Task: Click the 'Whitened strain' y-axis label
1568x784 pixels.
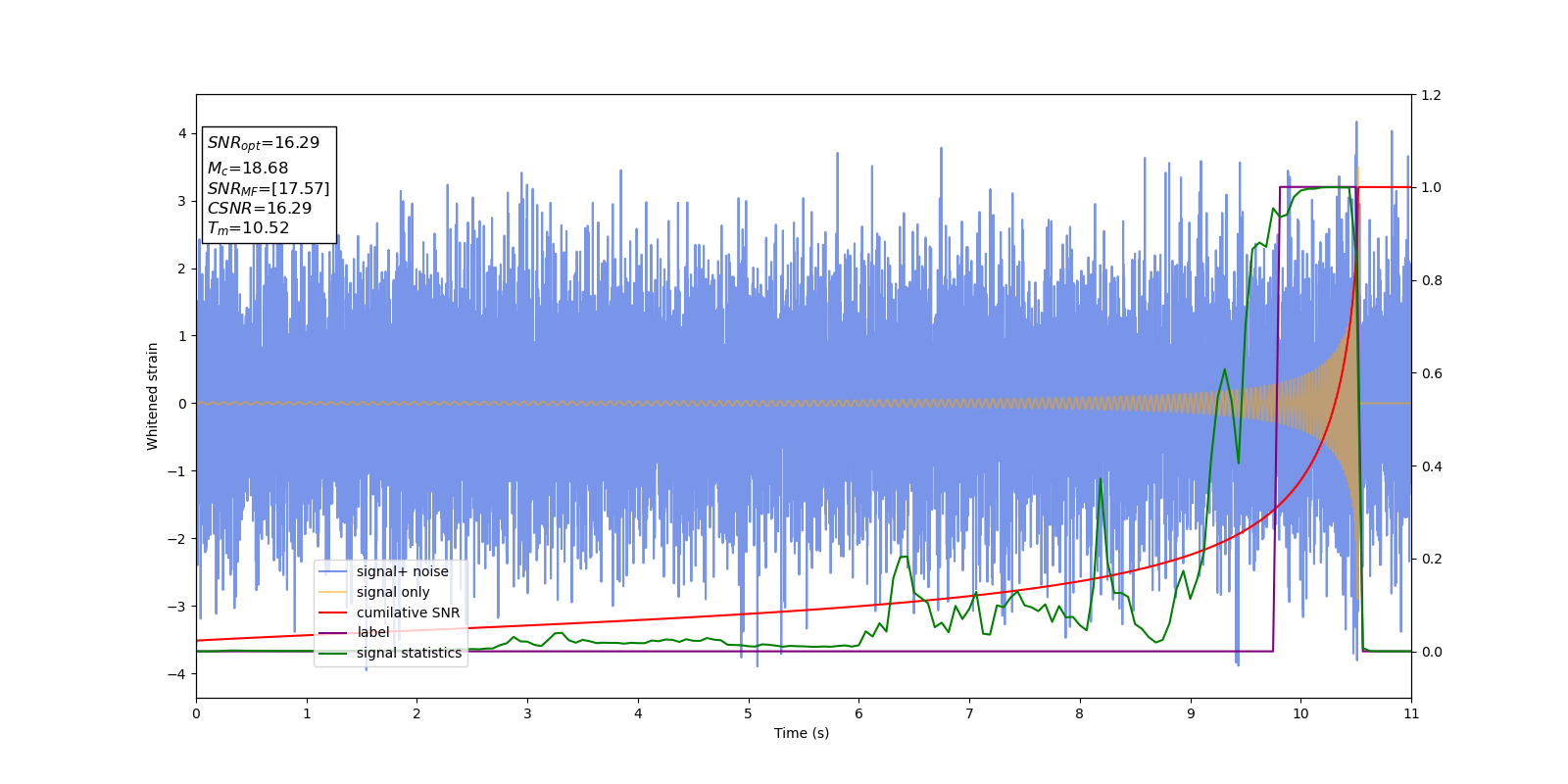Action: 153,396
